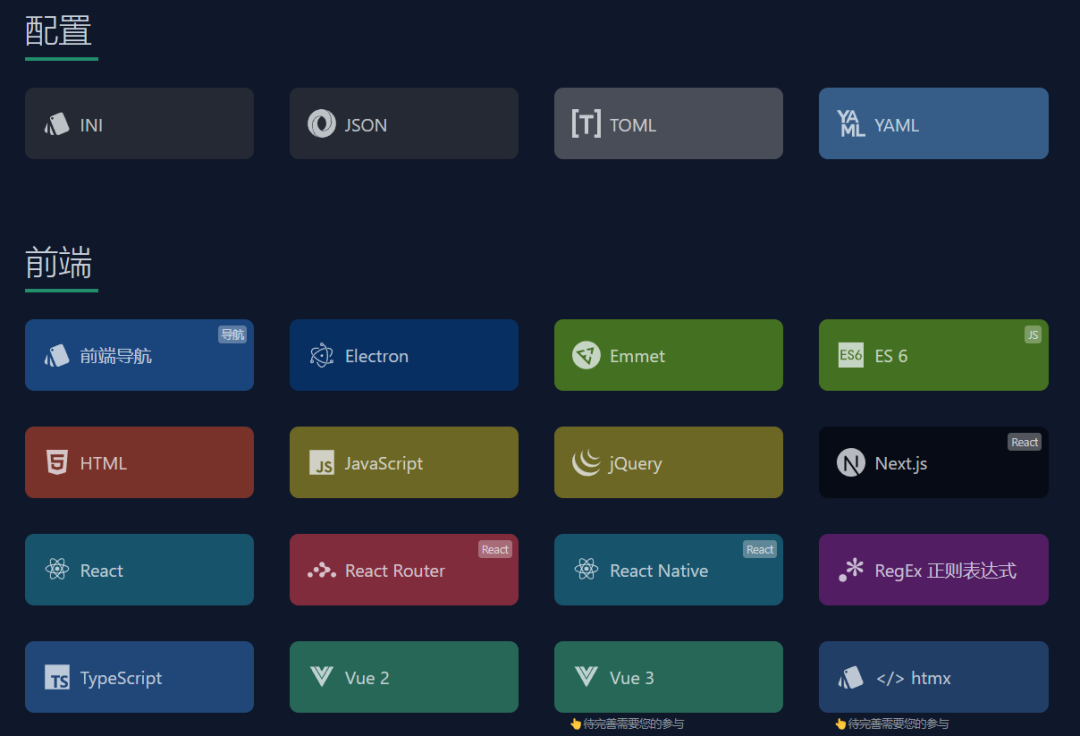The height and width of the screenshot is (736, 1080).
Task: Click the INI card icon
Action: click(57, 124)
